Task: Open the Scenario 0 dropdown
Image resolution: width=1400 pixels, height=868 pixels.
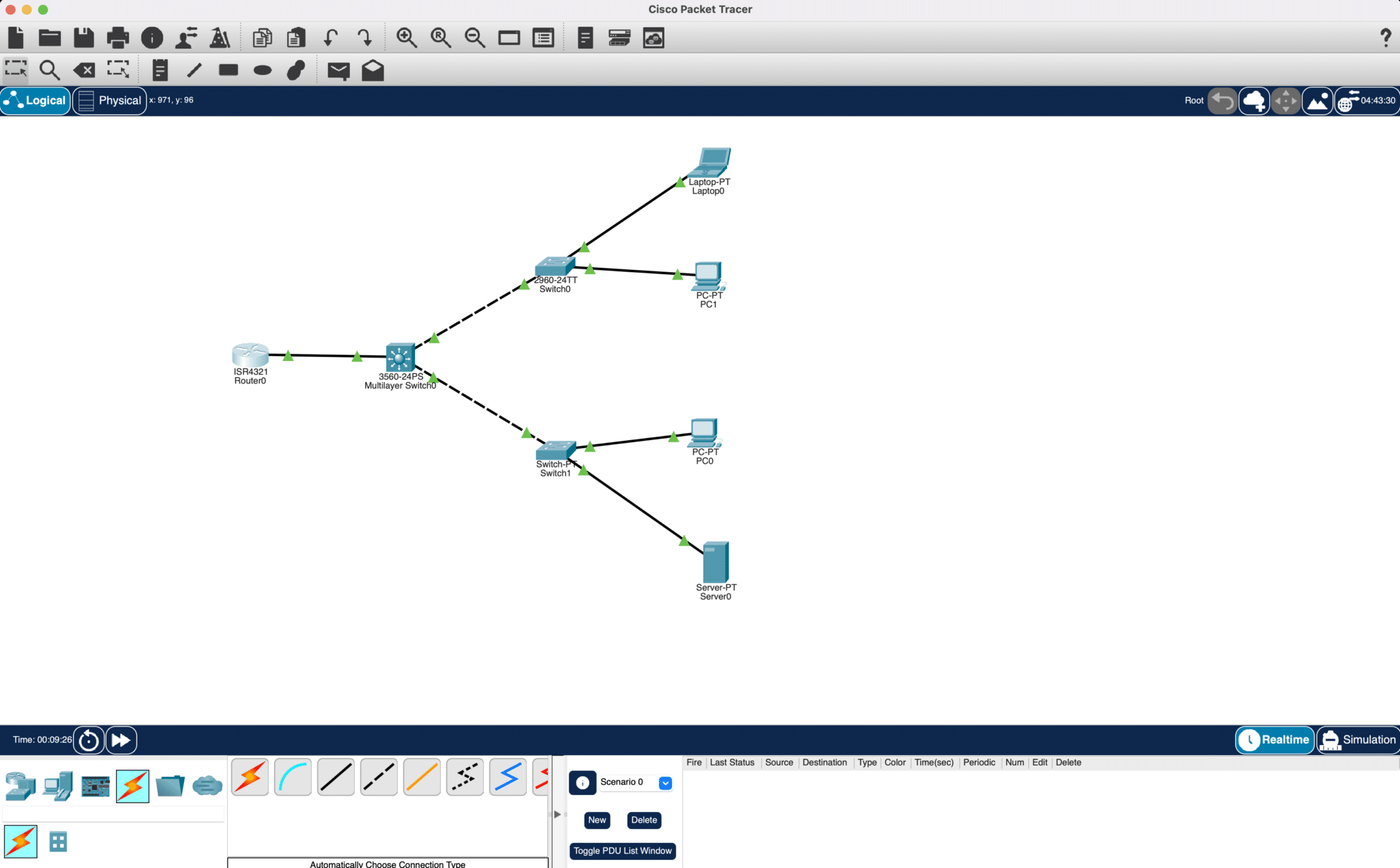Action: click(664, 783)
